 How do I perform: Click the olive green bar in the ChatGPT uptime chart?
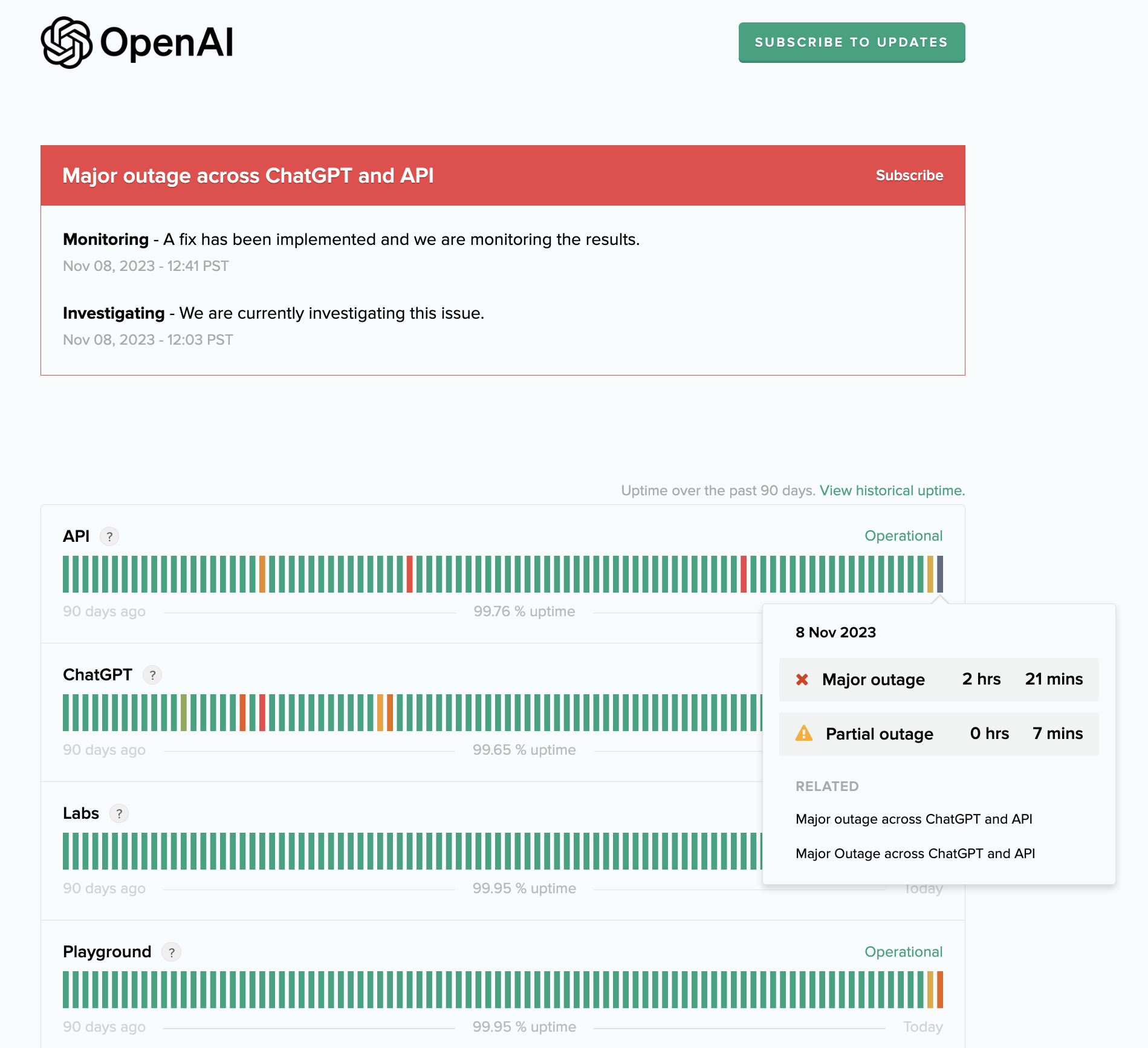[x=184, y=712]
